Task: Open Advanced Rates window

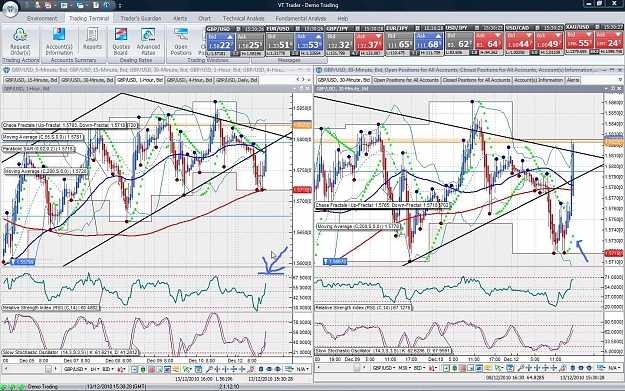Action: click(148, 42)
